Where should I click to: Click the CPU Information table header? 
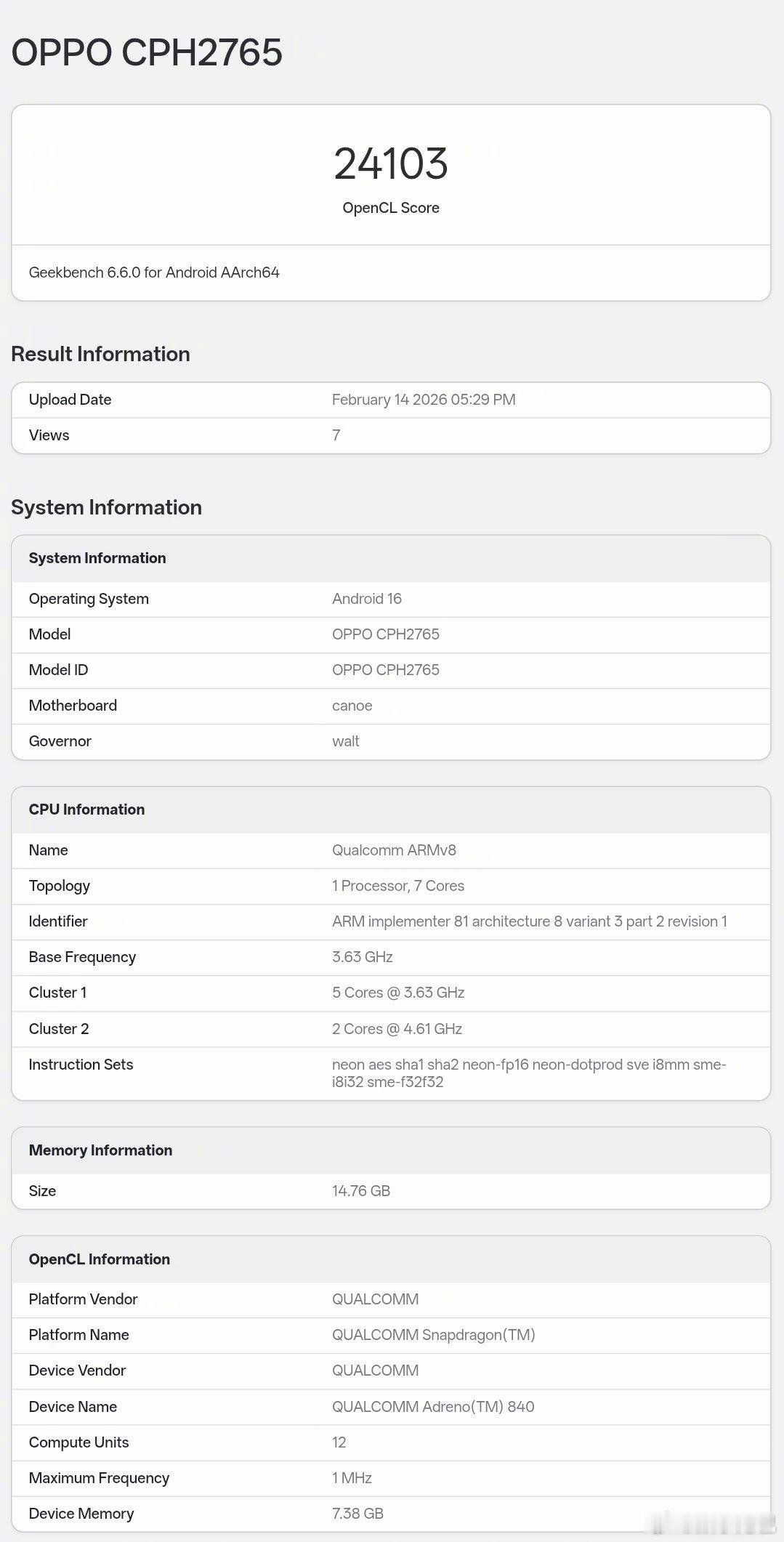pos(86,810)
